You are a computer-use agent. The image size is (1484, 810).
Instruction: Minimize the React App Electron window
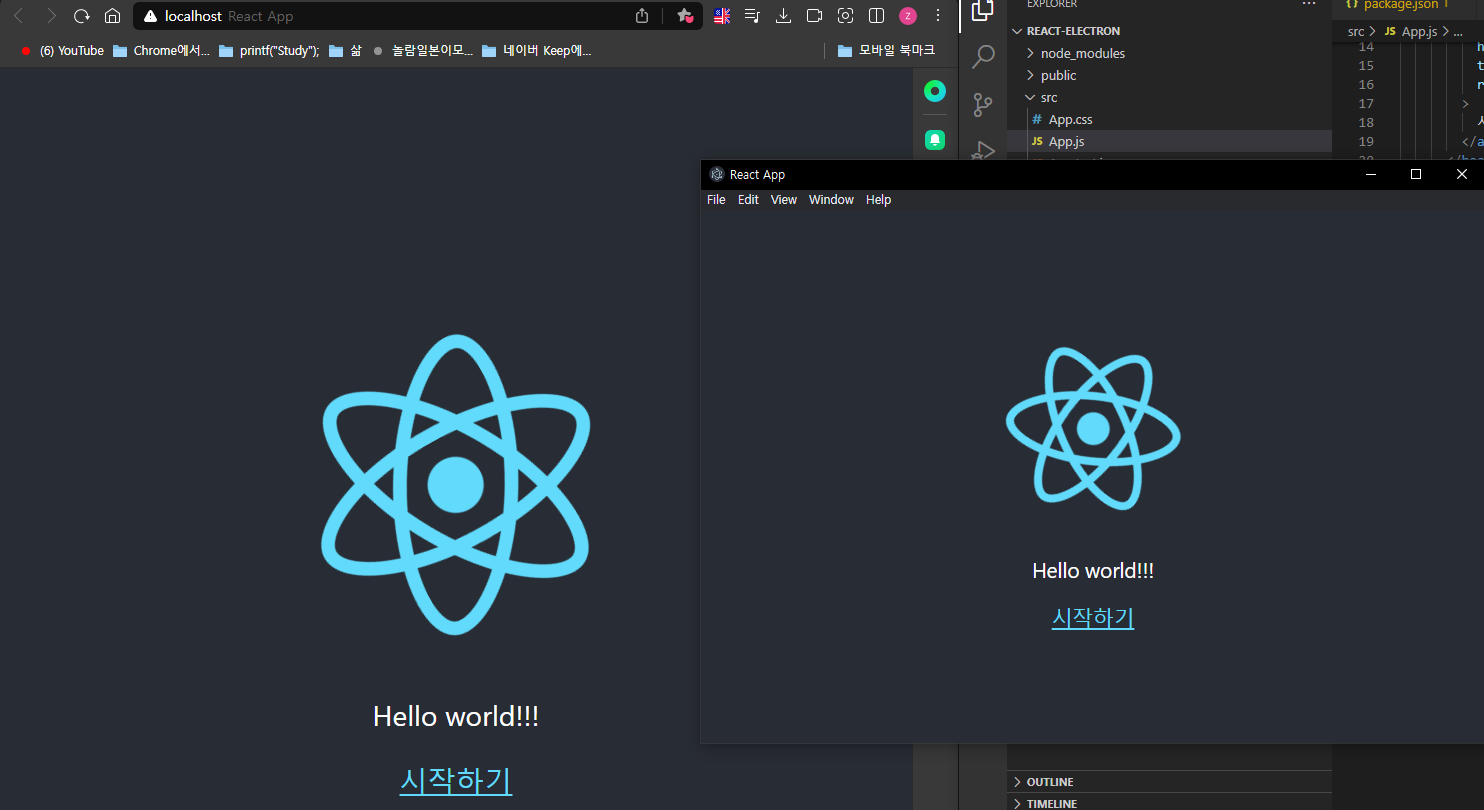point(1371,174)
